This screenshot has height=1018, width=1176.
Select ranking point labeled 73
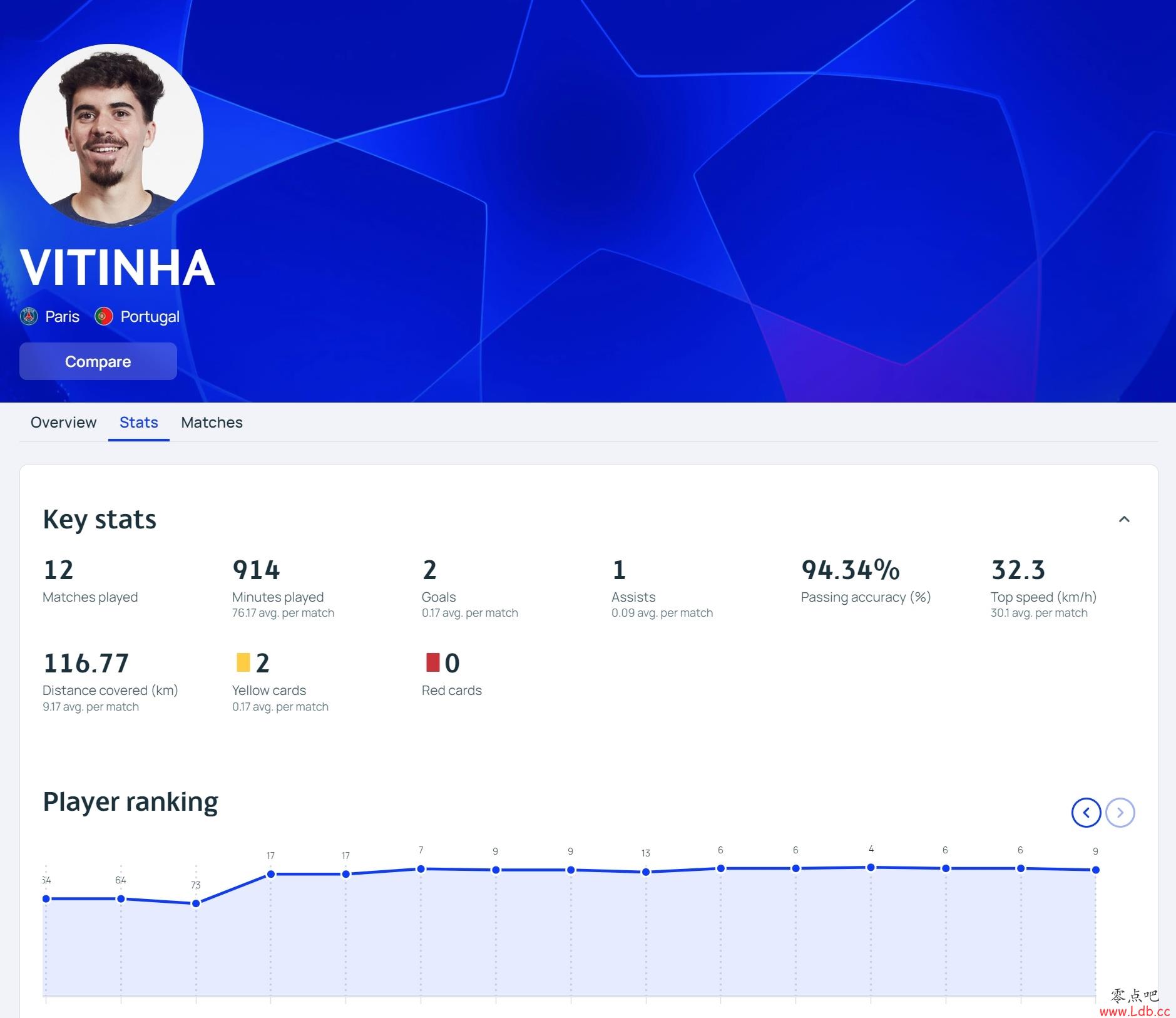point(196,903)
